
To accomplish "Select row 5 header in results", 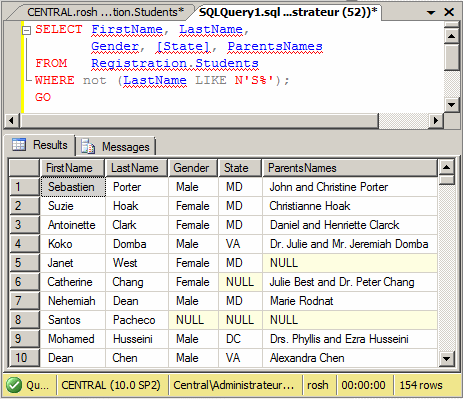I will [24, 263].
